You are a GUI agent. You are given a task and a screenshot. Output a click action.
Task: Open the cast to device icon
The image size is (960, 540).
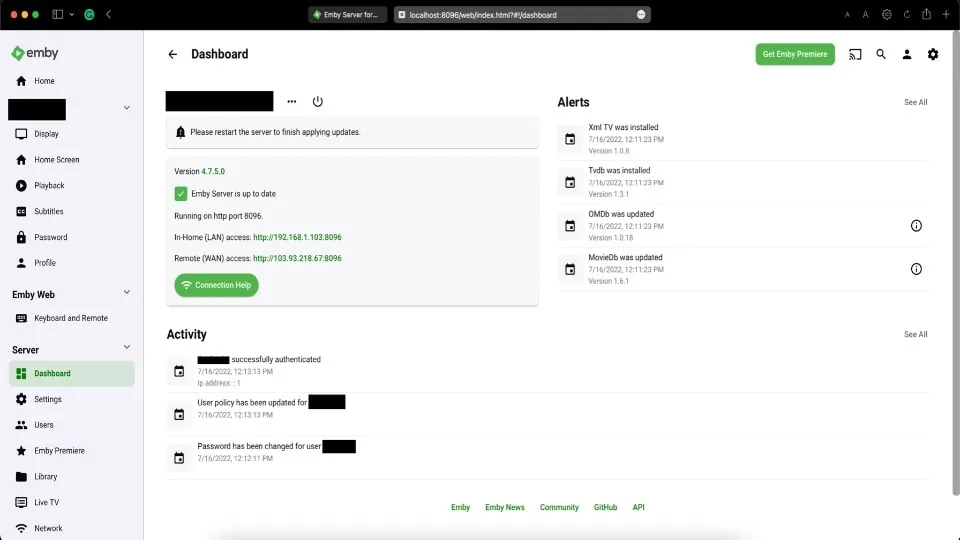coord(855,54)
